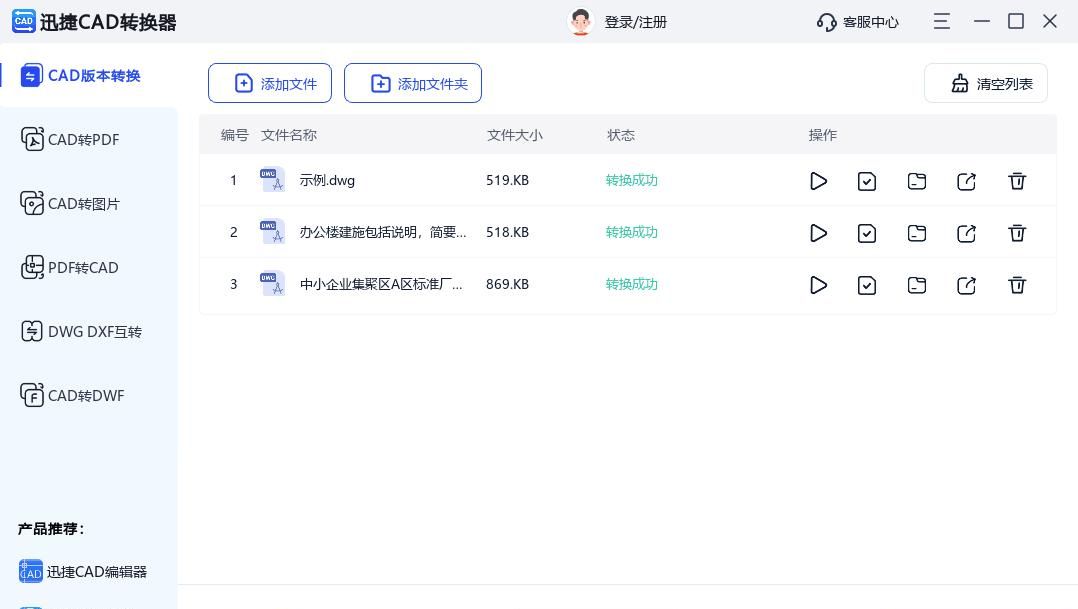Open the PDF转CAD converter
Screen dimensions: 1078x609
pyautogui.click(x=82, y=267)
